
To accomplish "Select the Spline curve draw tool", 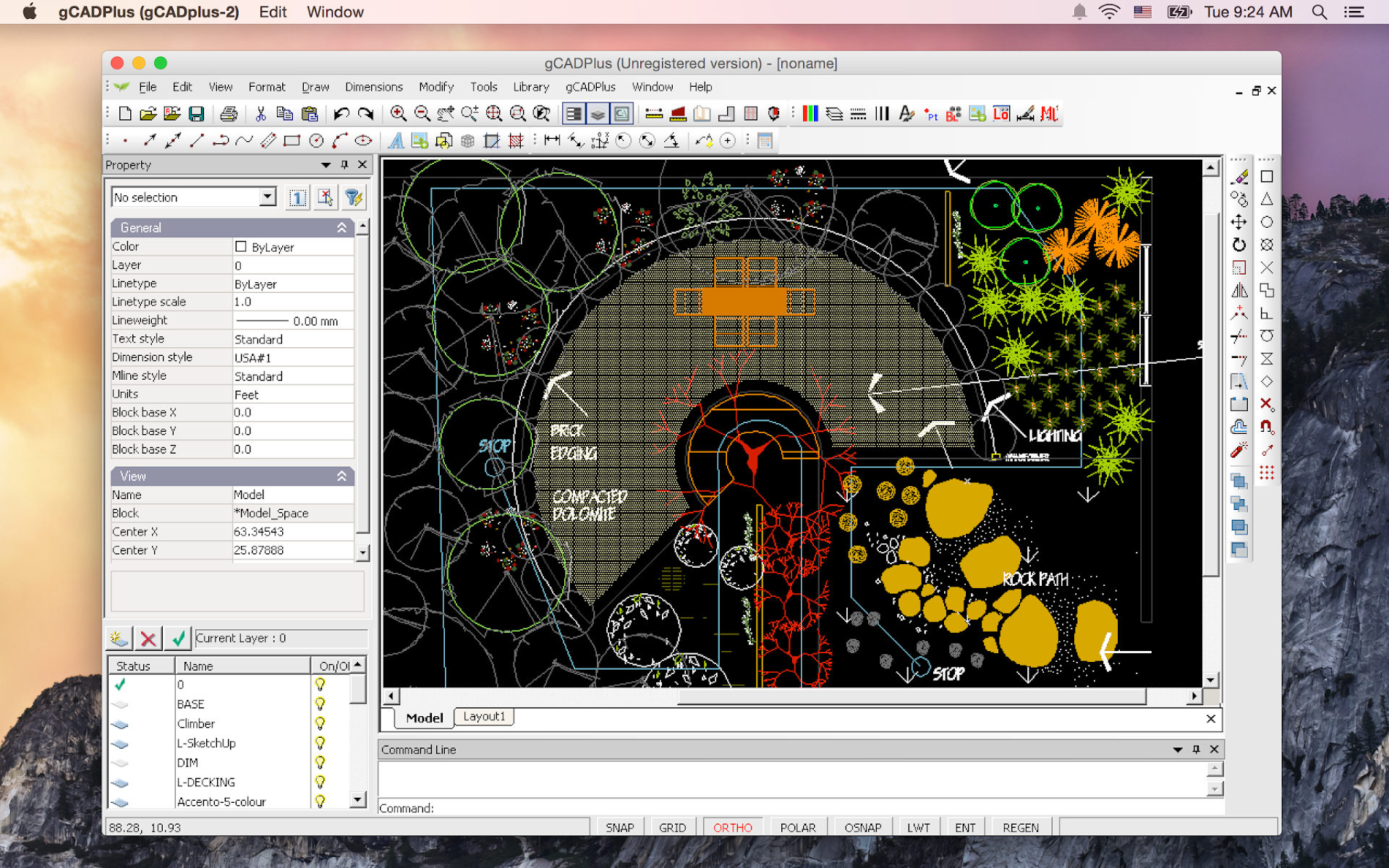I will (x=245, y=141).
